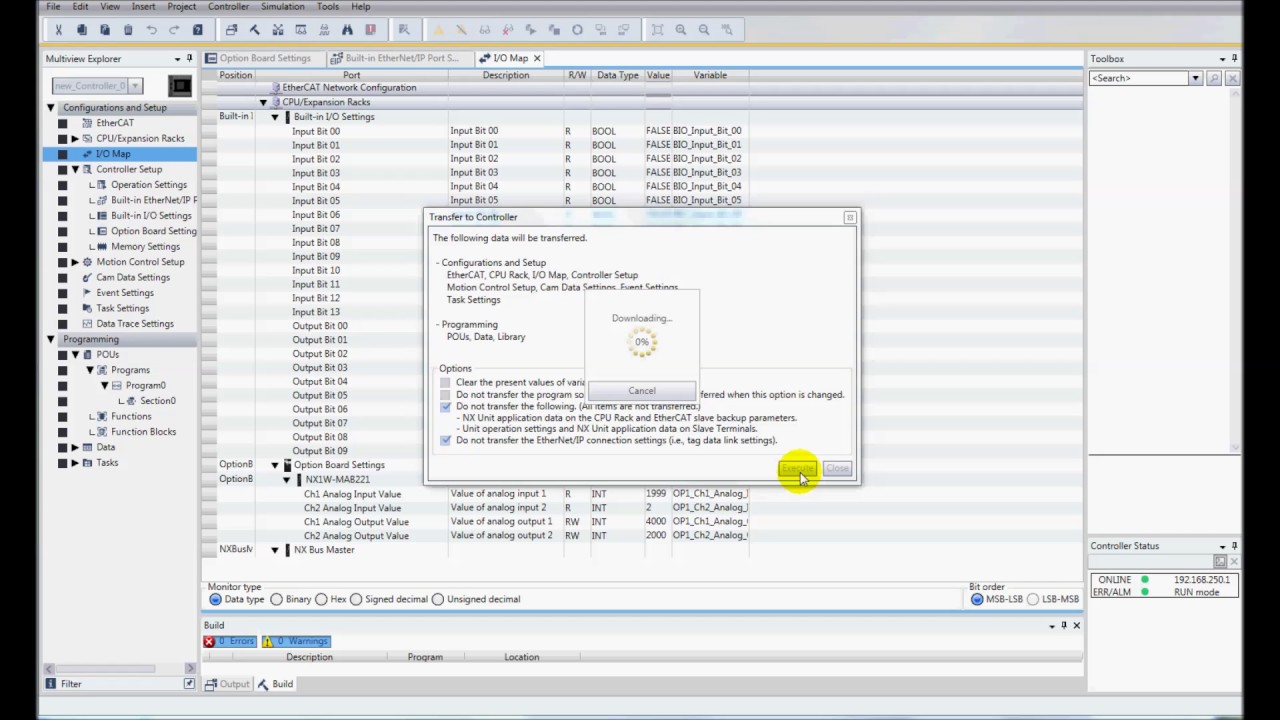The image size is (1280, 720).
Task: Pin the Multiview Explorer panel
Action: (189, 59)
